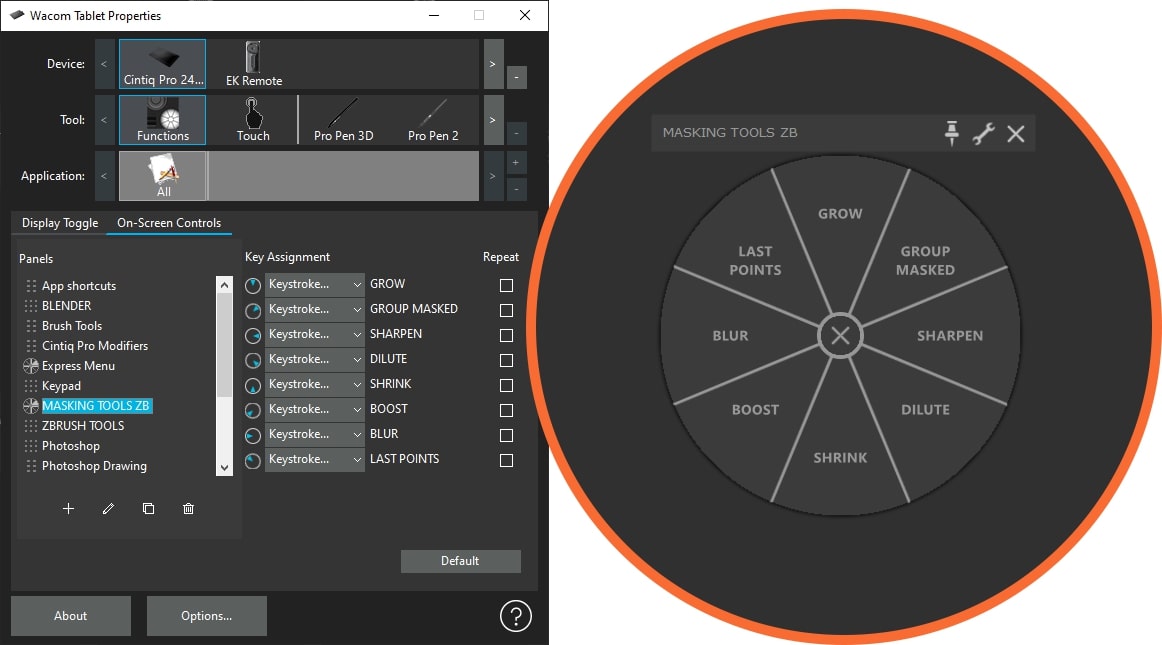
Task: Edit selected panel with pencil icon
Action: pyautogui.click(x=108, y=509)
